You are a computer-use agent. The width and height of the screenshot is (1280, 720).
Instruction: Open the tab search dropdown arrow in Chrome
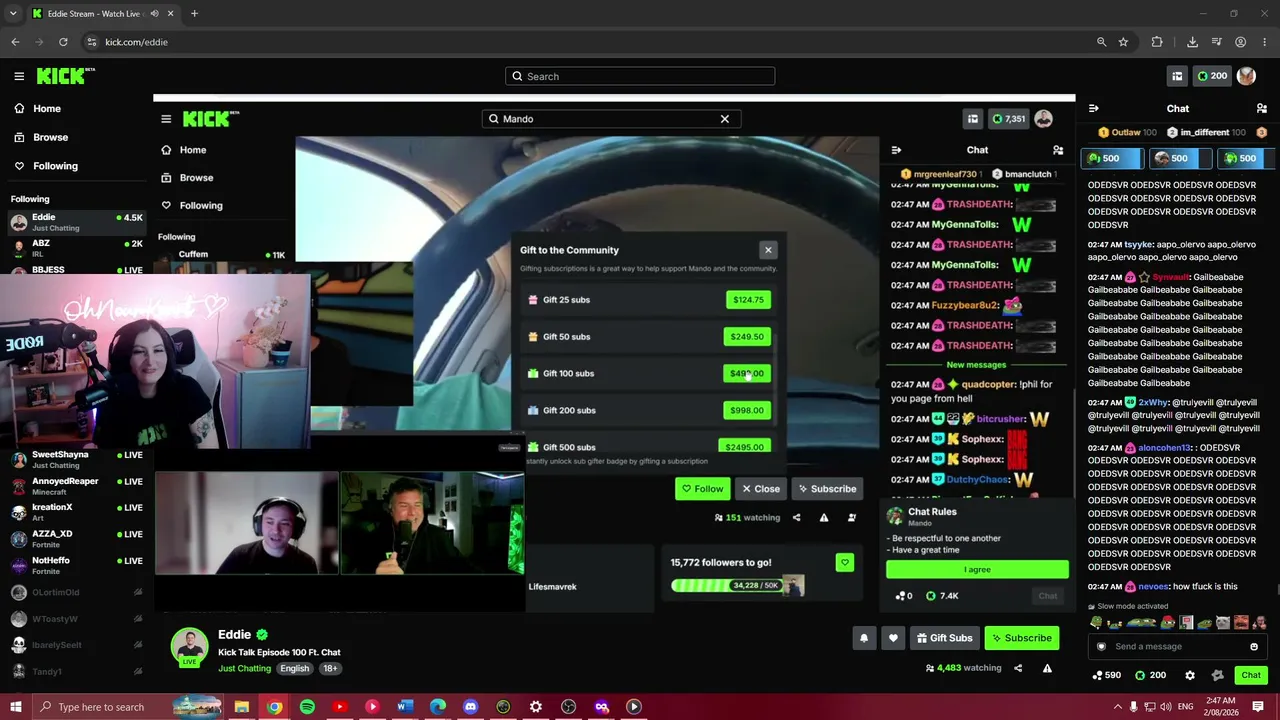13,14
